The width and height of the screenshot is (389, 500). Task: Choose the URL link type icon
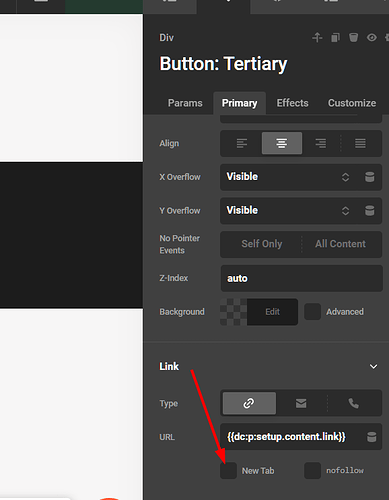tap(249, 403)
